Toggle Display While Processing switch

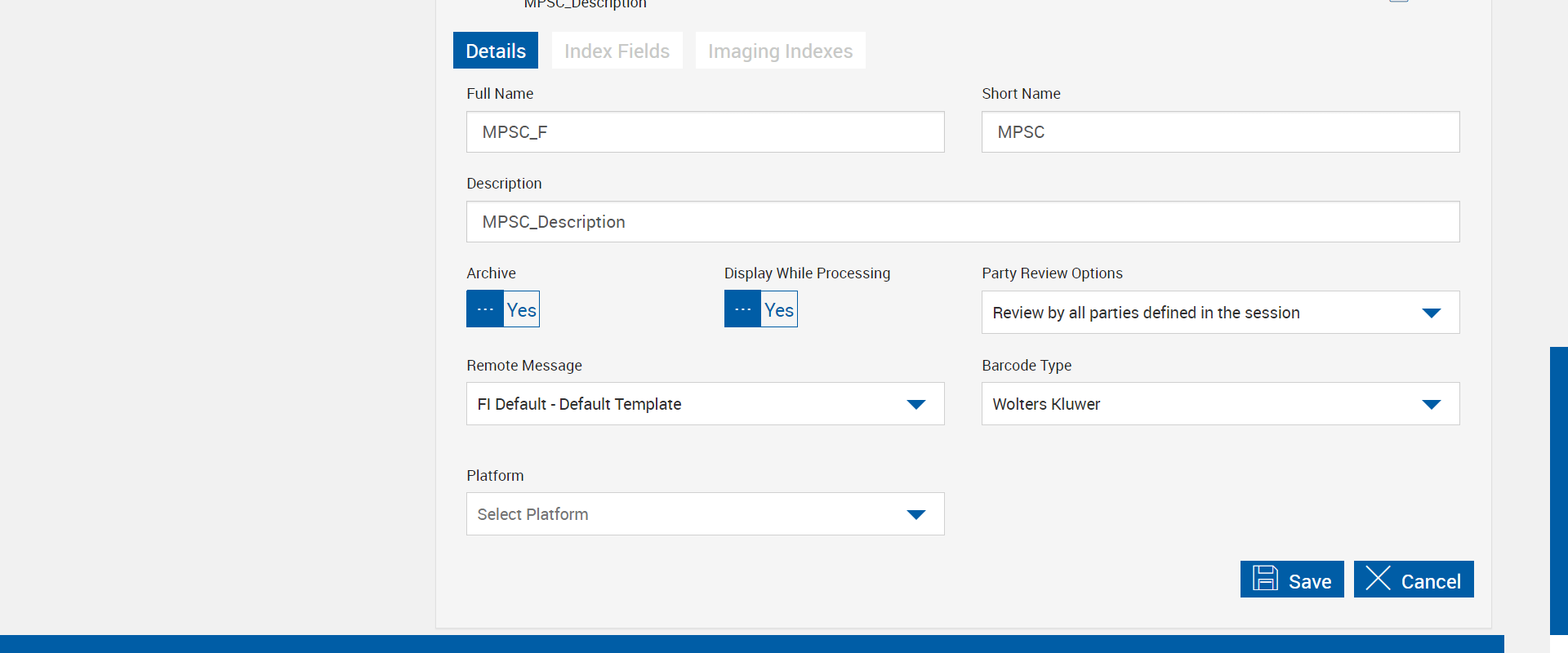tap(760, 309)
